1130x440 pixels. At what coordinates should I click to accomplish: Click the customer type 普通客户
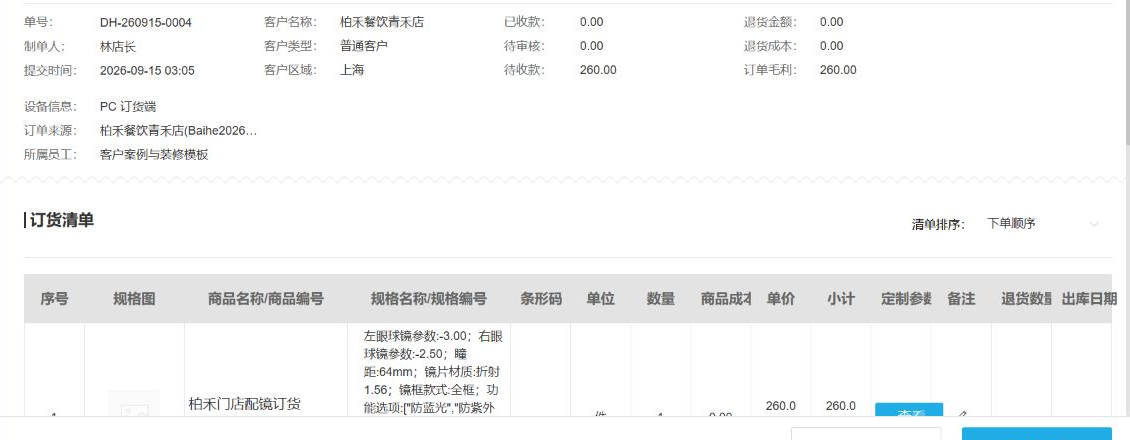(364, 46)
